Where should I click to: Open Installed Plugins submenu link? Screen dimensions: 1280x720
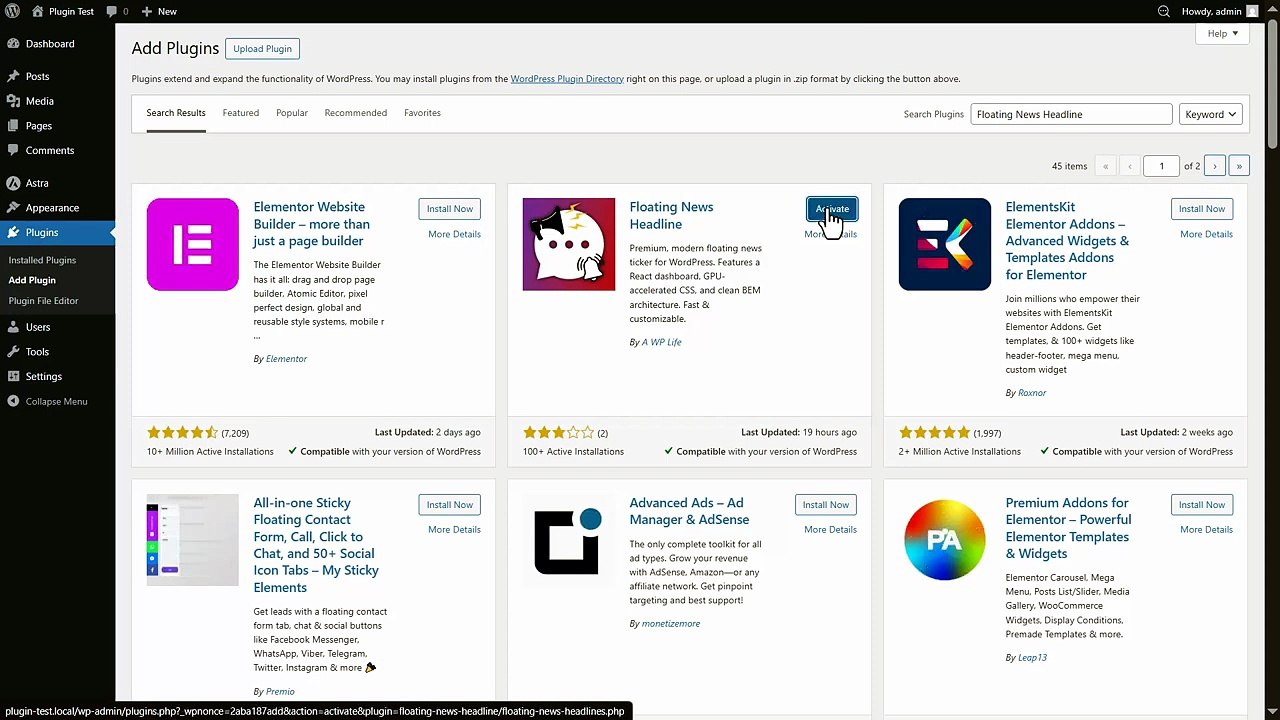point(42,260)
